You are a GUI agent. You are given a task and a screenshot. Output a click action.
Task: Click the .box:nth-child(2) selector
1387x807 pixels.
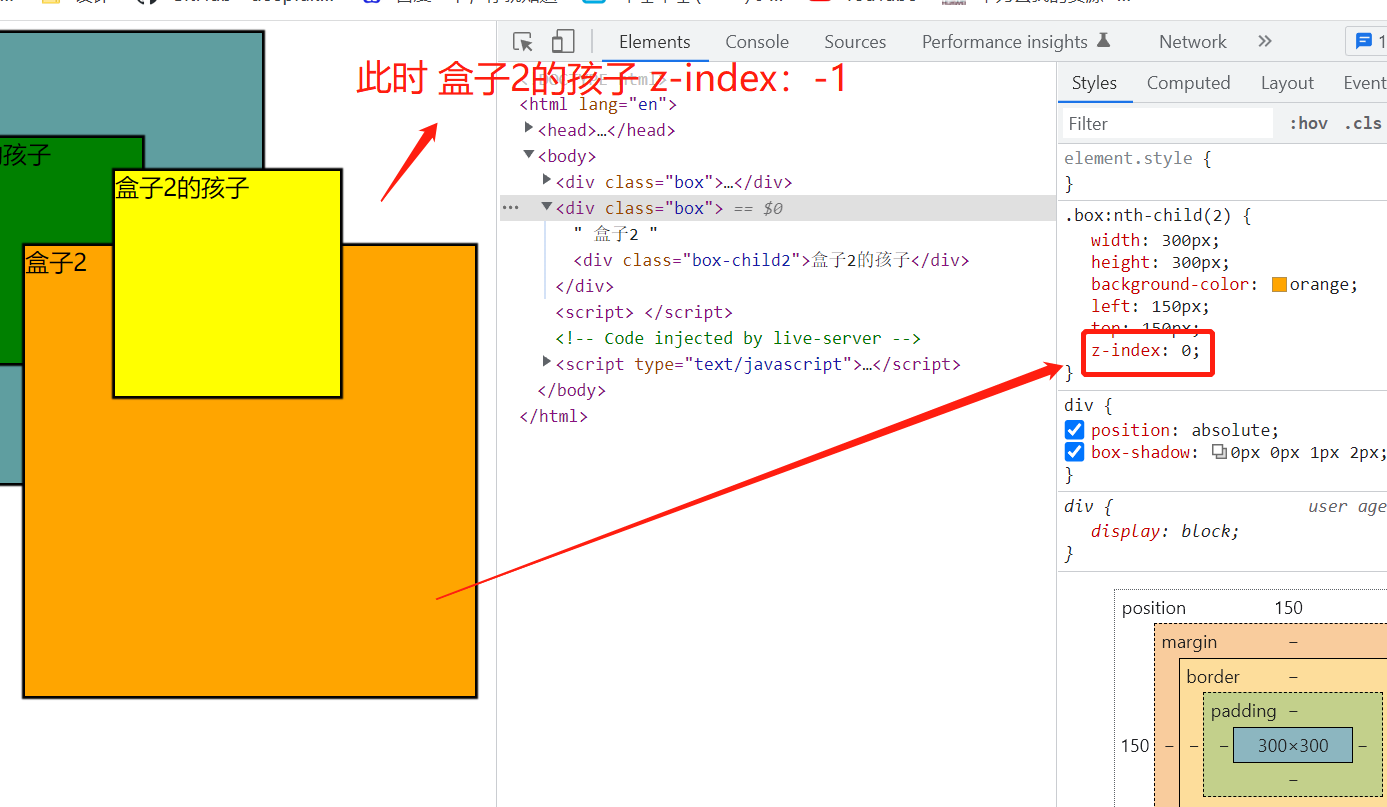click(1151, 216)
